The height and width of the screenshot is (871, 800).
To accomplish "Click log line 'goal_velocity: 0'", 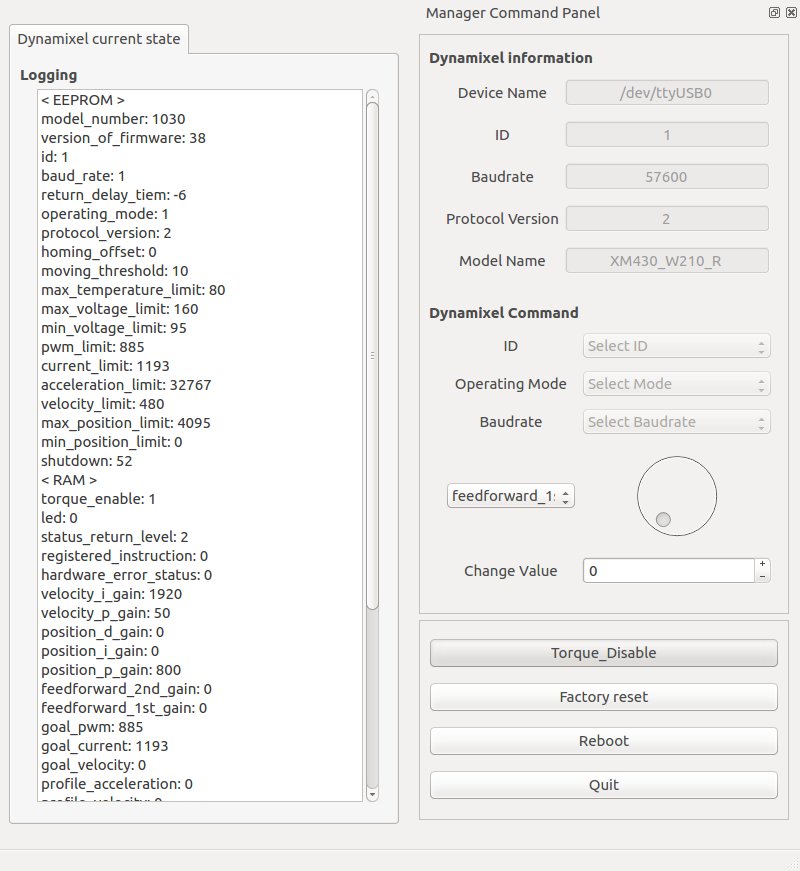I will (93, 765).
